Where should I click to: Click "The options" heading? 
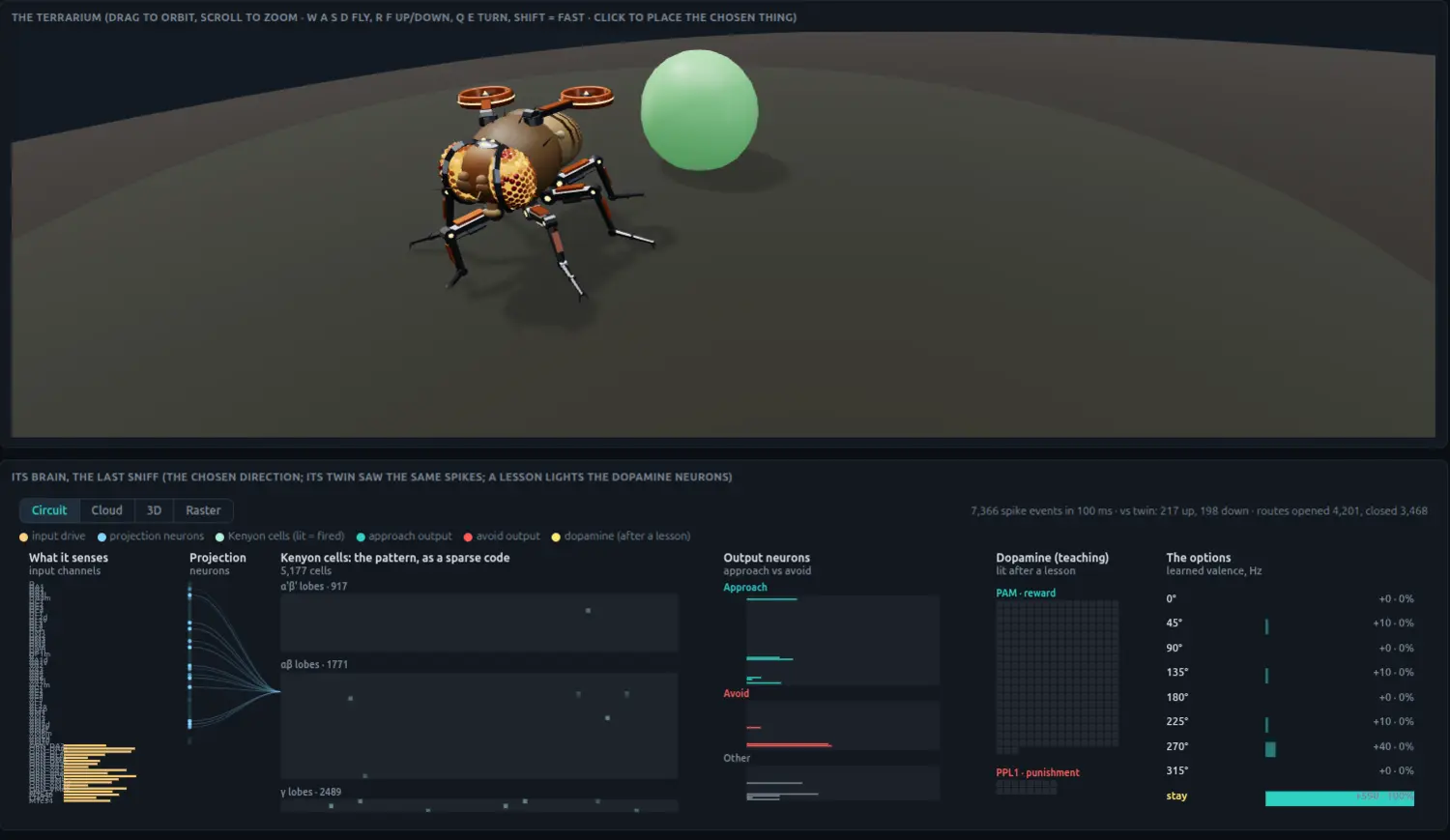[1199, 558]
